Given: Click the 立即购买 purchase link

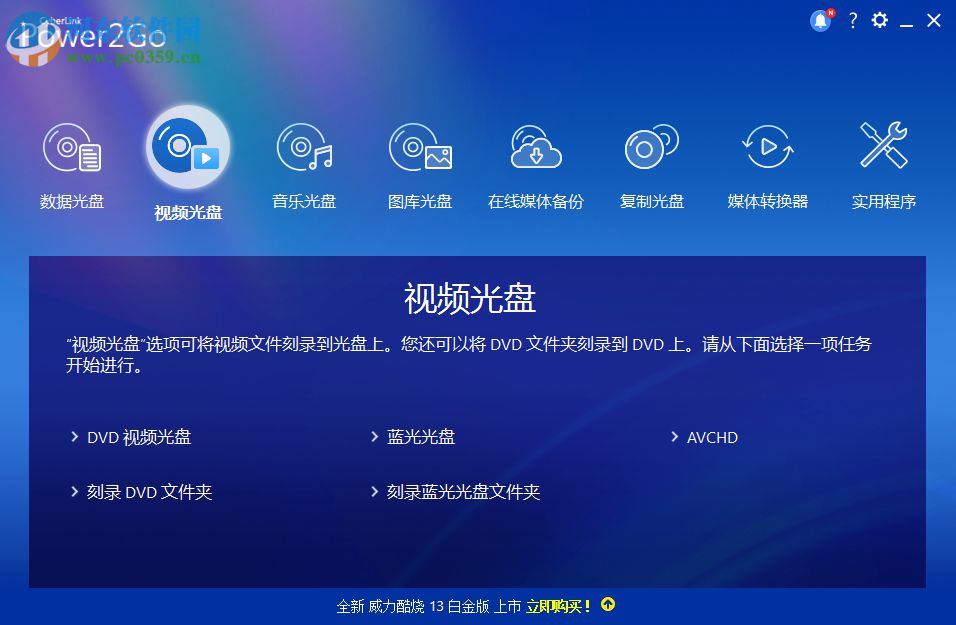Looking at the screenshot, I should pos(556,605).
